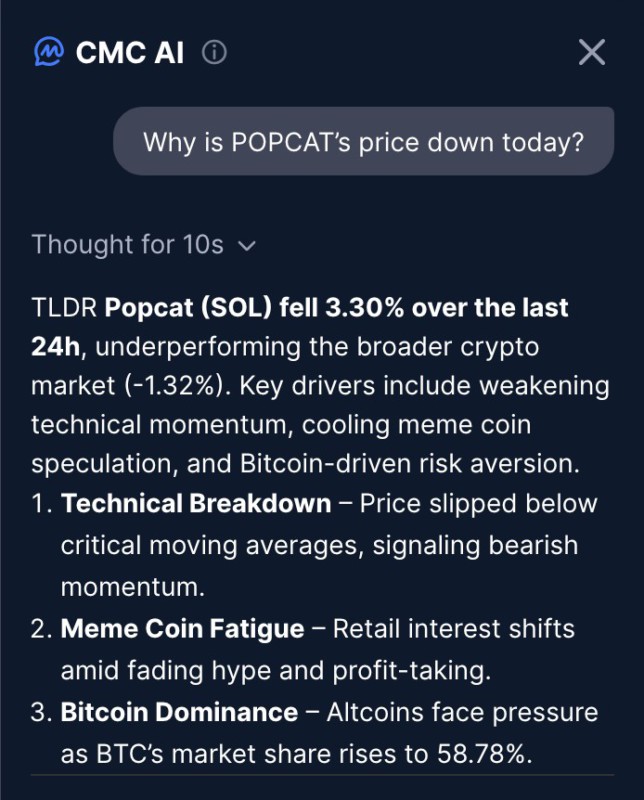Viewport: 644px width, 800px height.
Task: Click the 'Technical Breakdown' heading
Action: pos(196,503)
